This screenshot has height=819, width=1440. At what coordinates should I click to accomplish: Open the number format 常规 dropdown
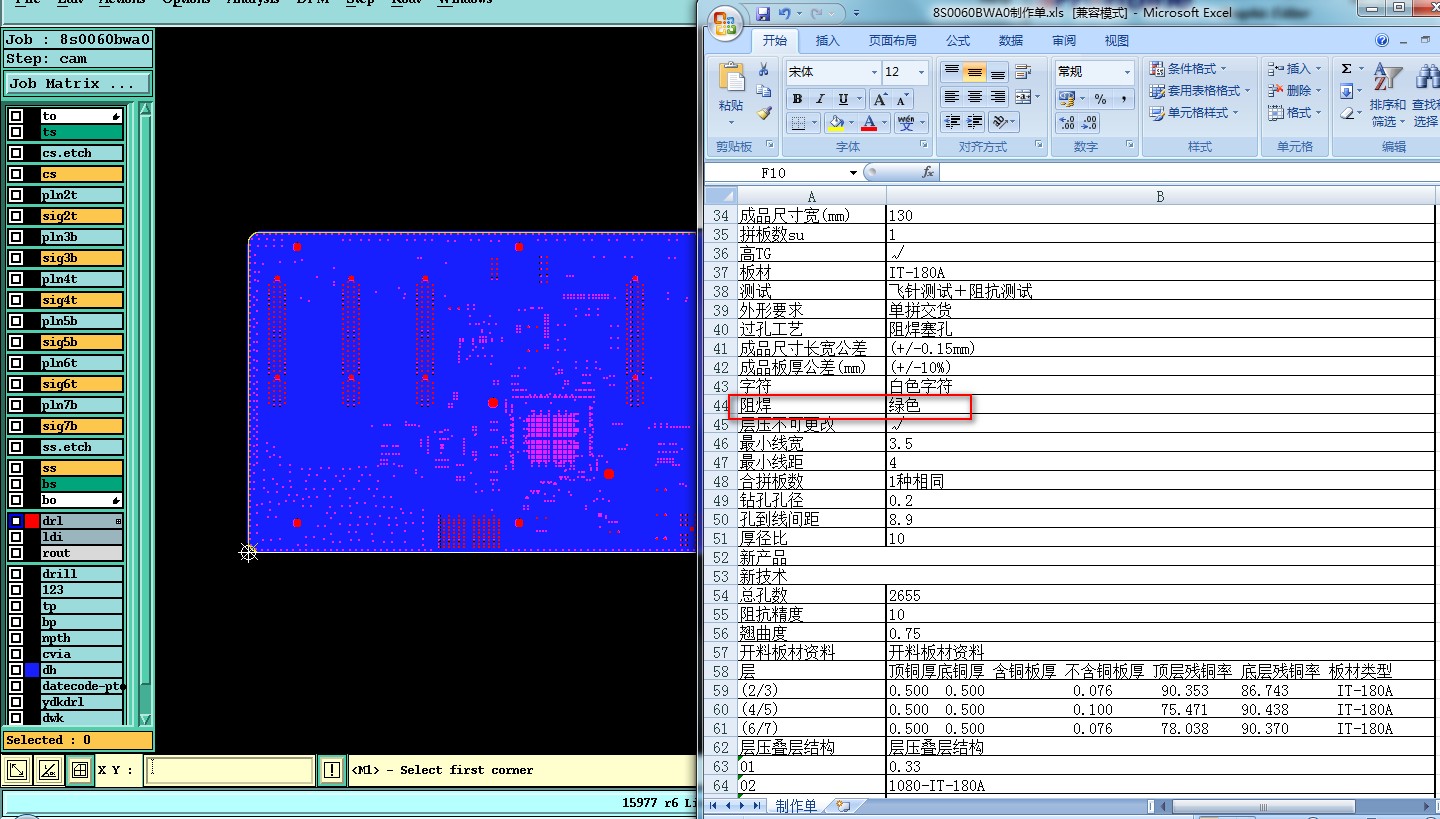point(1127,72)
